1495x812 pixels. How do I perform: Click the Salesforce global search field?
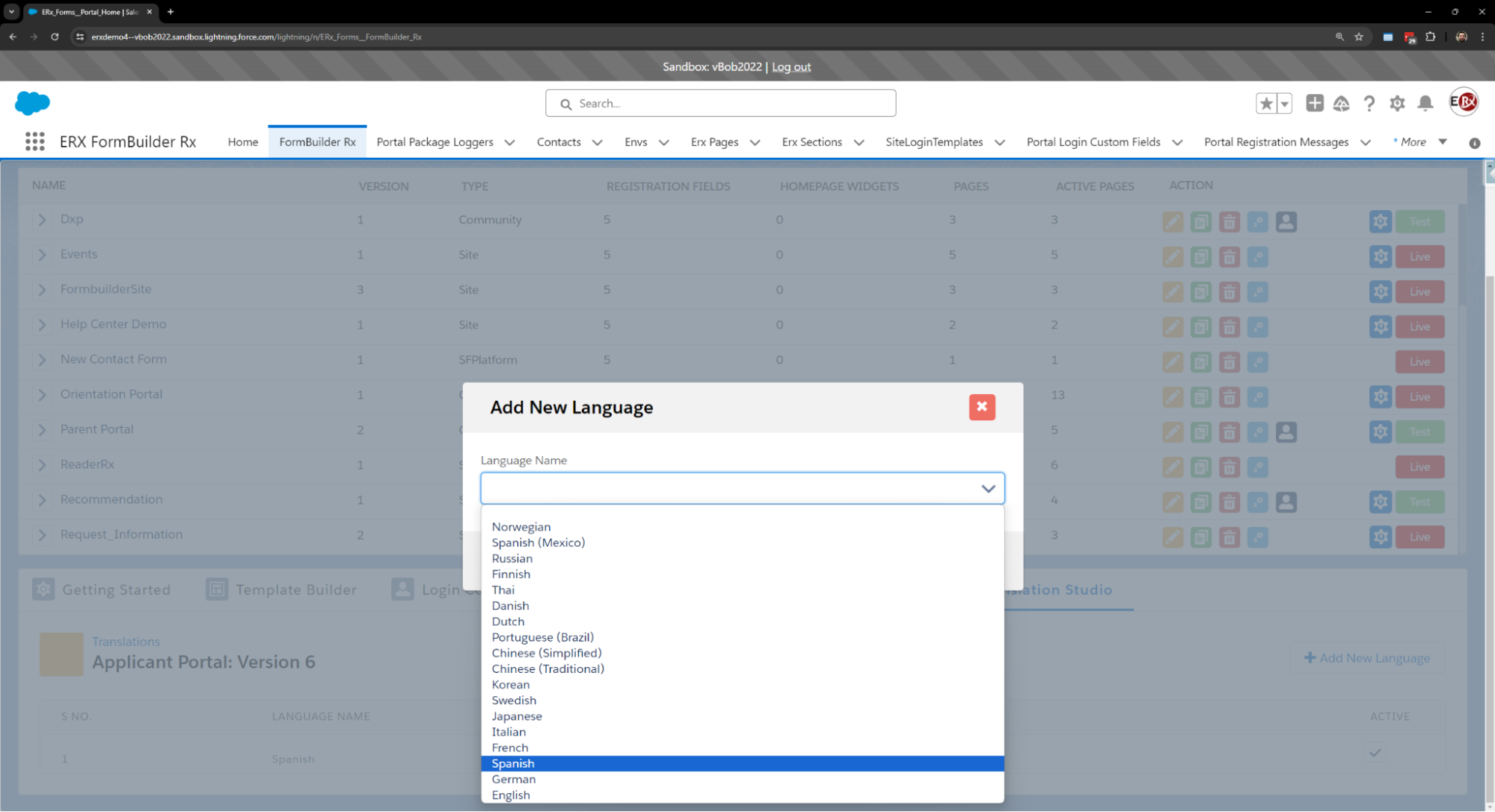720,103
